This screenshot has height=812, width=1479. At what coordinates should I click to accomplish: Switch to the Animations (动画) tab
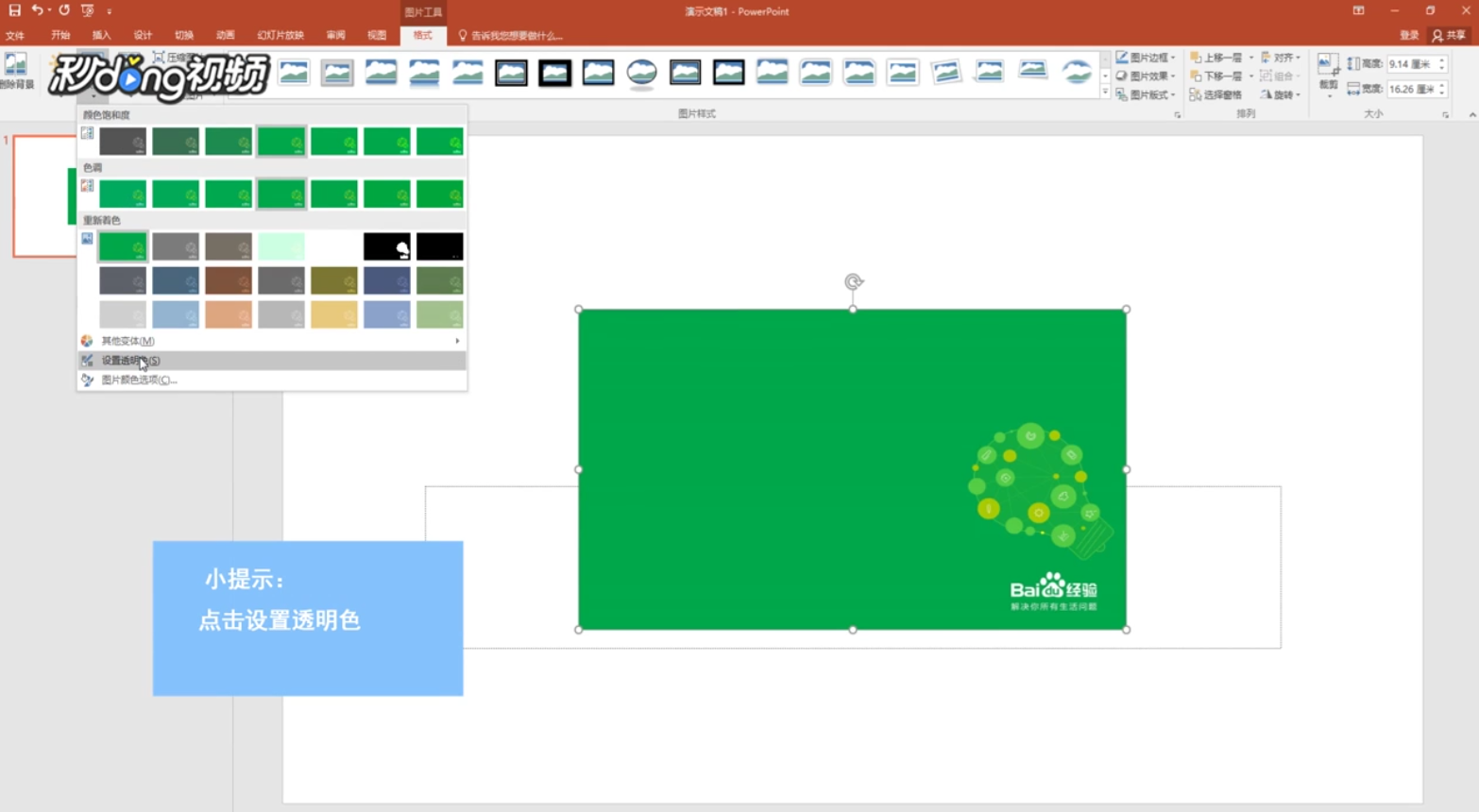[225, 35]
